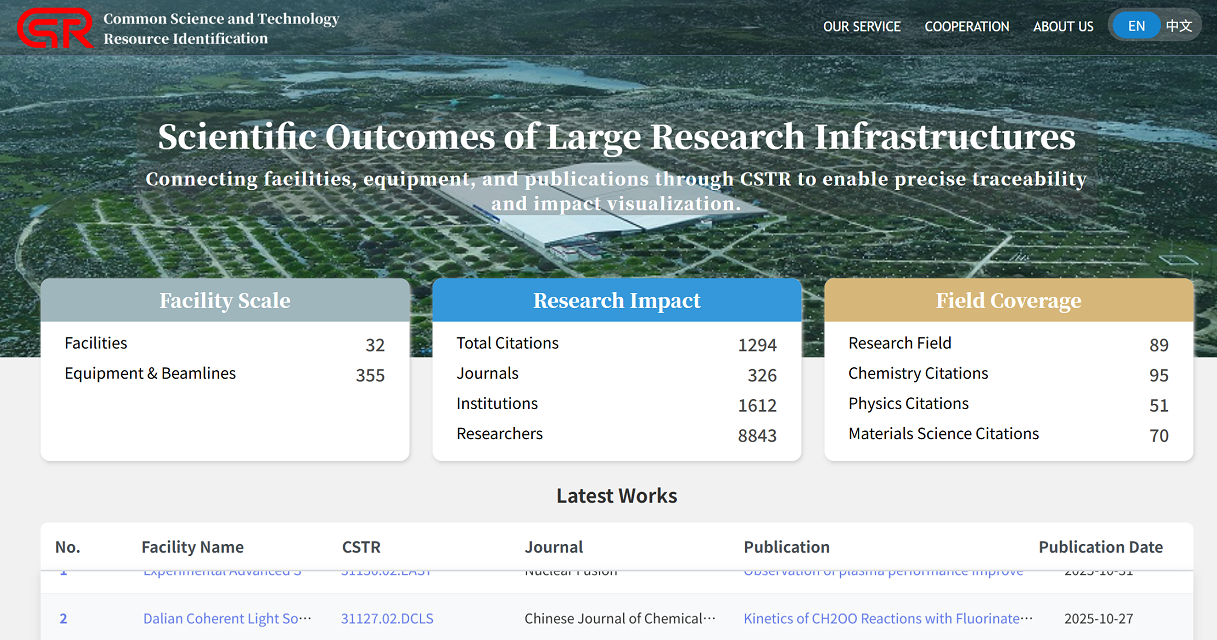1217x640 pixels.
Task: Select the Total Citations count 1294
Action: (756, 345)
